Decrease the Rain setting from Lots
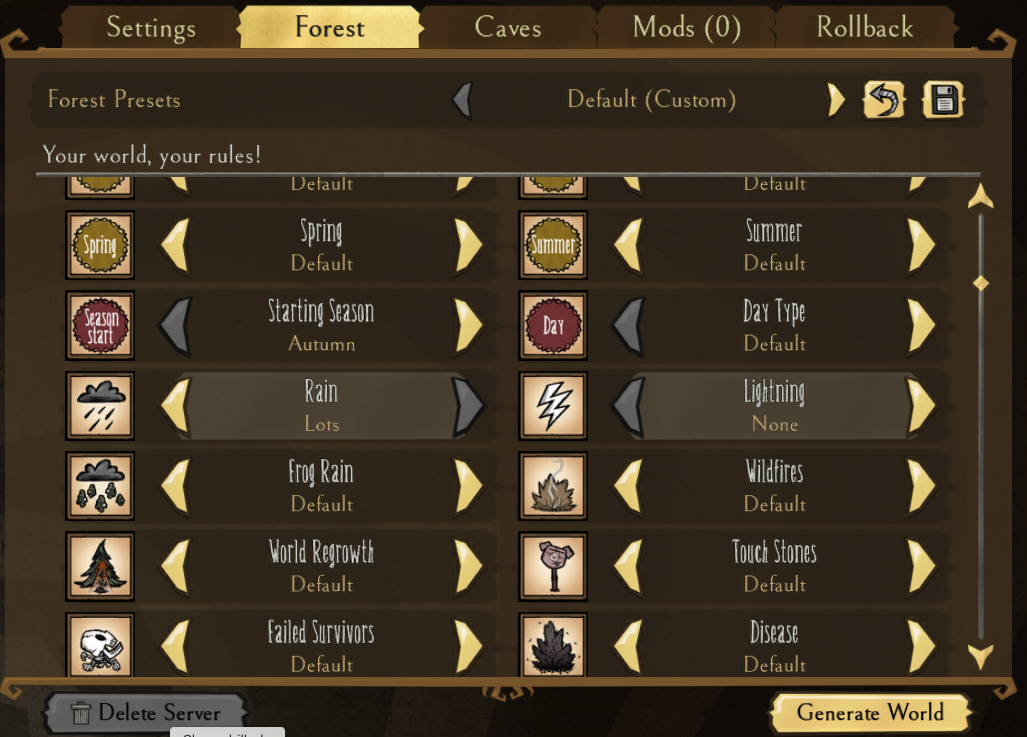 tap(176, 406)
